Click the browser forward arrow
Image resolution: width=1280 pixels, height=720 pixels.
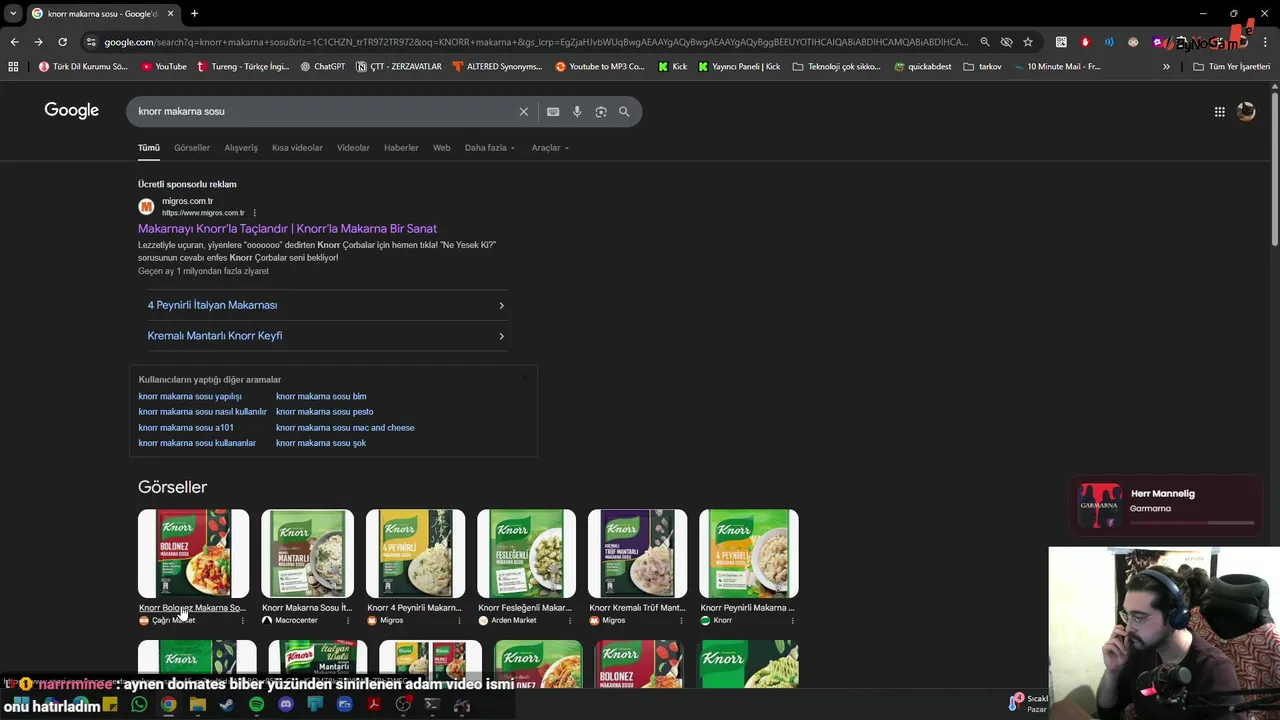tap(38, 42)
